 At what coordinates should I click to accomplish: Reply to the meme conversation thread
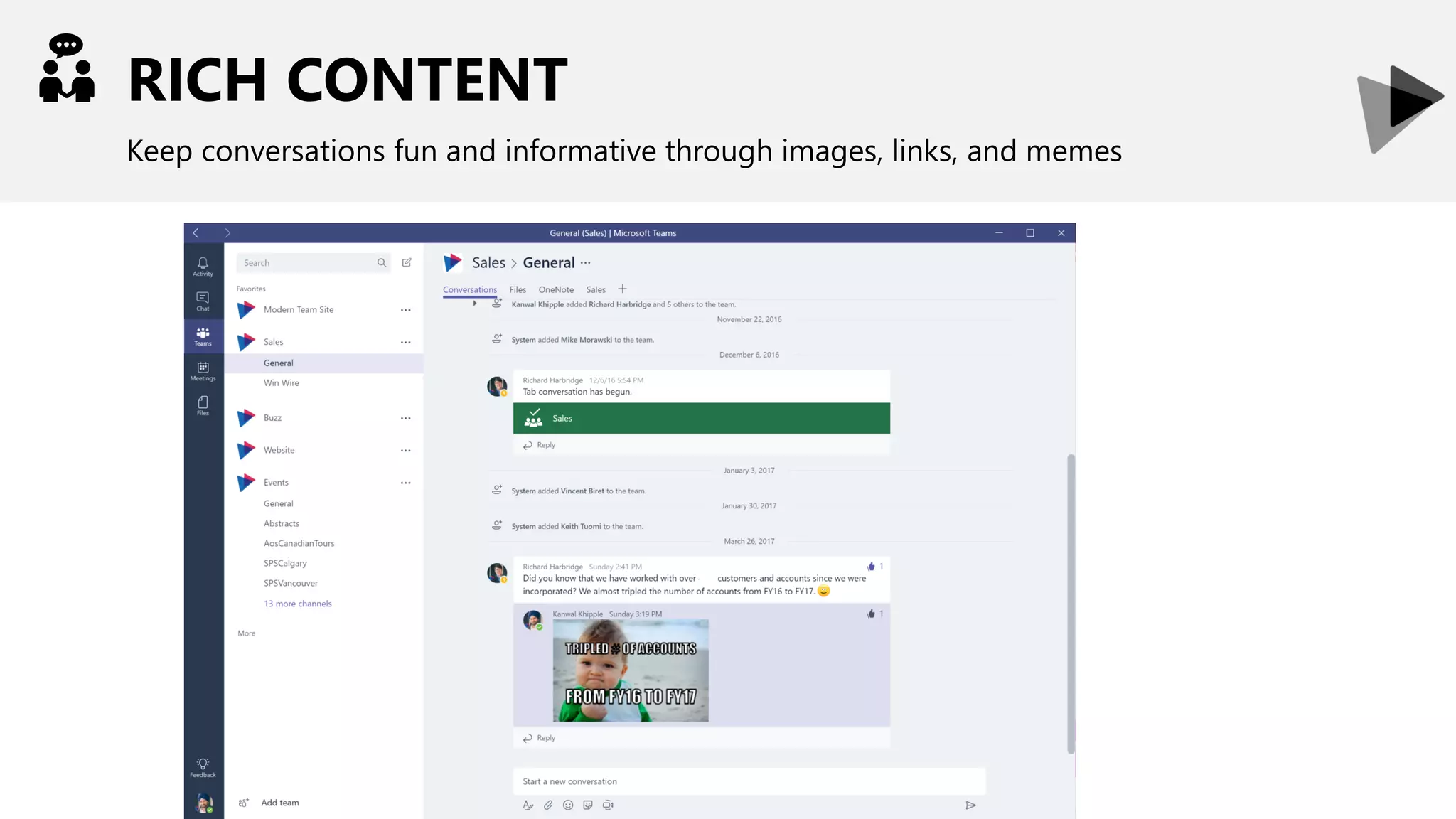coord(540,738)
